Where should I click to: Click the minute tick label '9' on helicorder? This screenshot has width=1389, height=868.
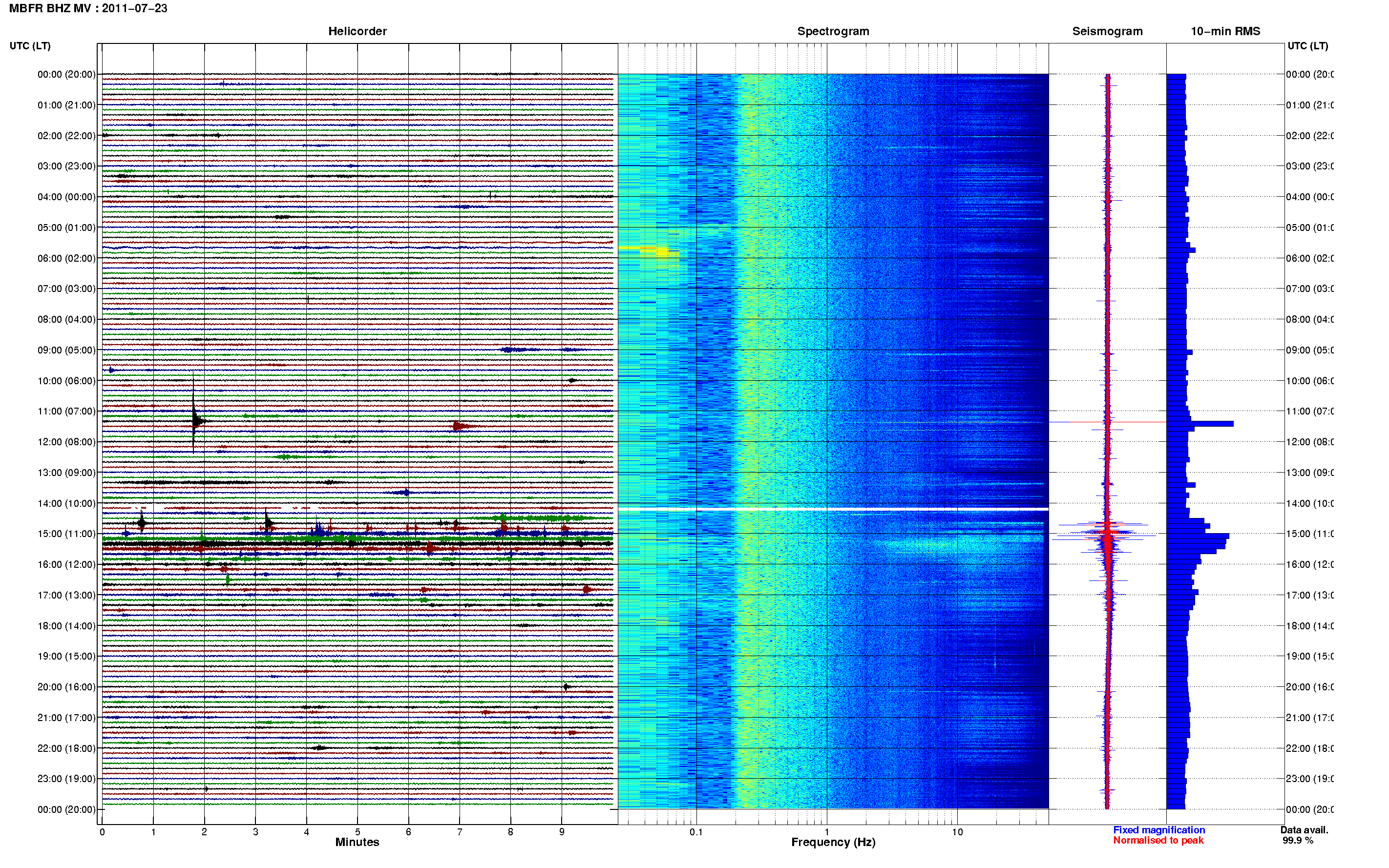[562, 832]
